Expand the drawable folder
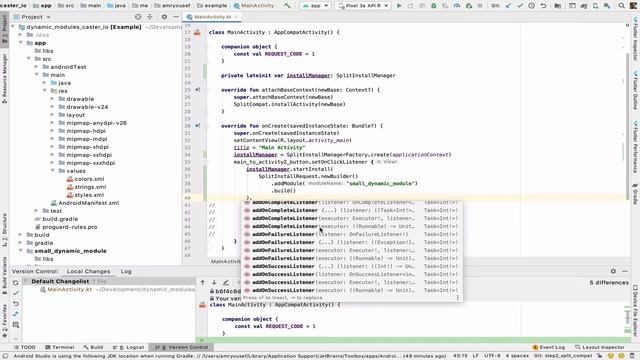The image size is (640, 360). [x=53, y=99]
